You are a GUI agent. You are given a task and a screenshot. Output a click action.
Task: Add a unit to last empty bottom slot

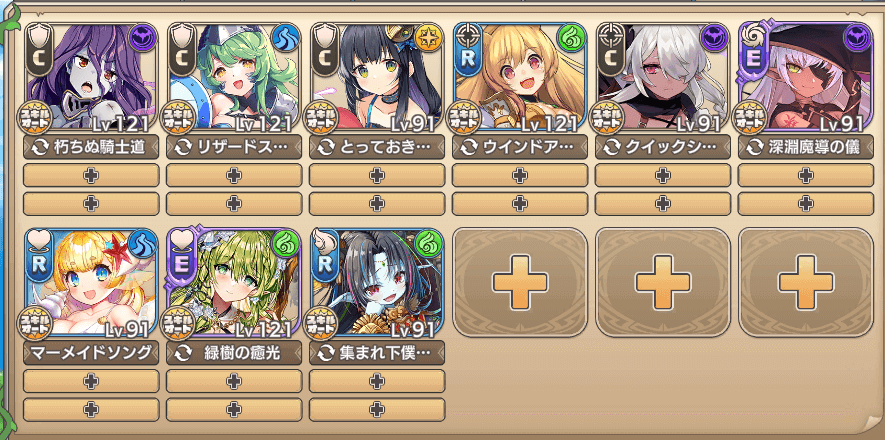(x=805, y=282)
